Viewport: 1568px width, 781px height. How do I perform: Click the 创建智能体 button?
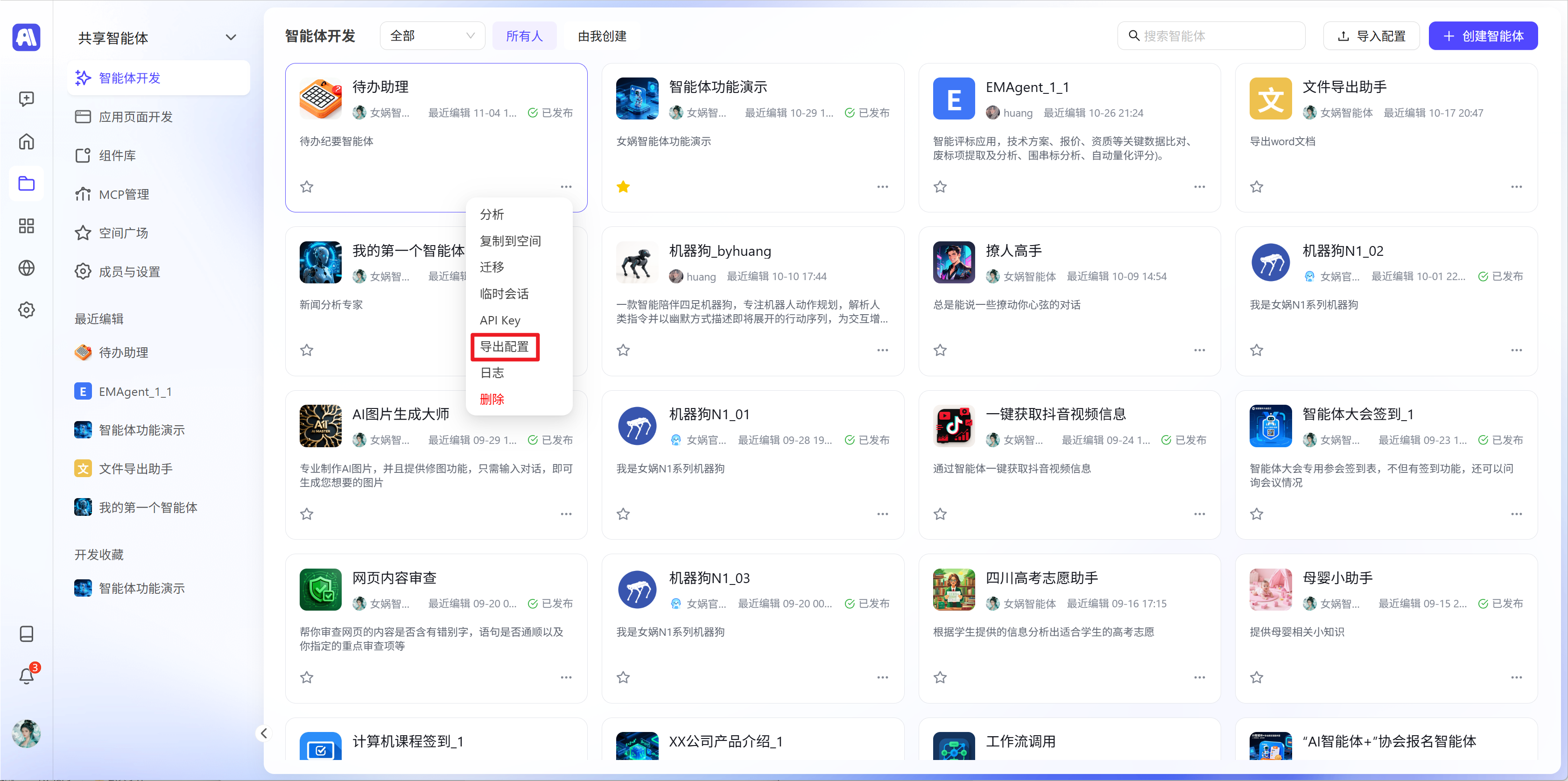[x=1483, y=36]
